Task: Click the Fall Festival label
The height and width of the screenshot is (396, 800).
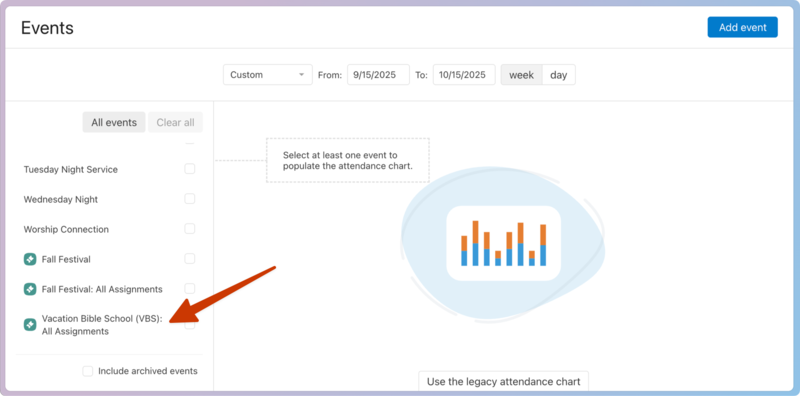Action: click(66, 259)
